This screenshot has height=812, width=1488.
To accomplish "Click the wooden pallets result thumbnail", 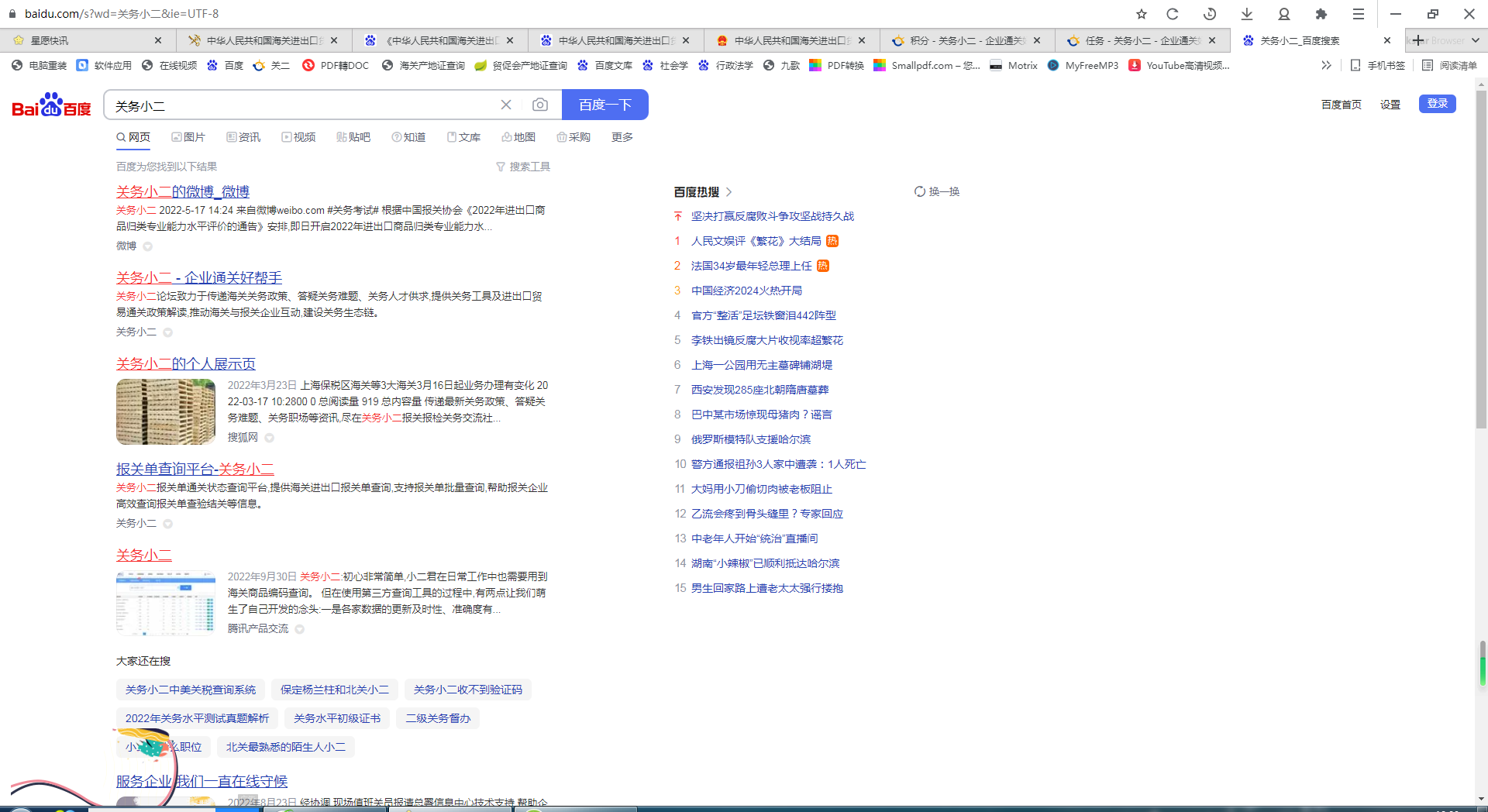I will (166, 411).
